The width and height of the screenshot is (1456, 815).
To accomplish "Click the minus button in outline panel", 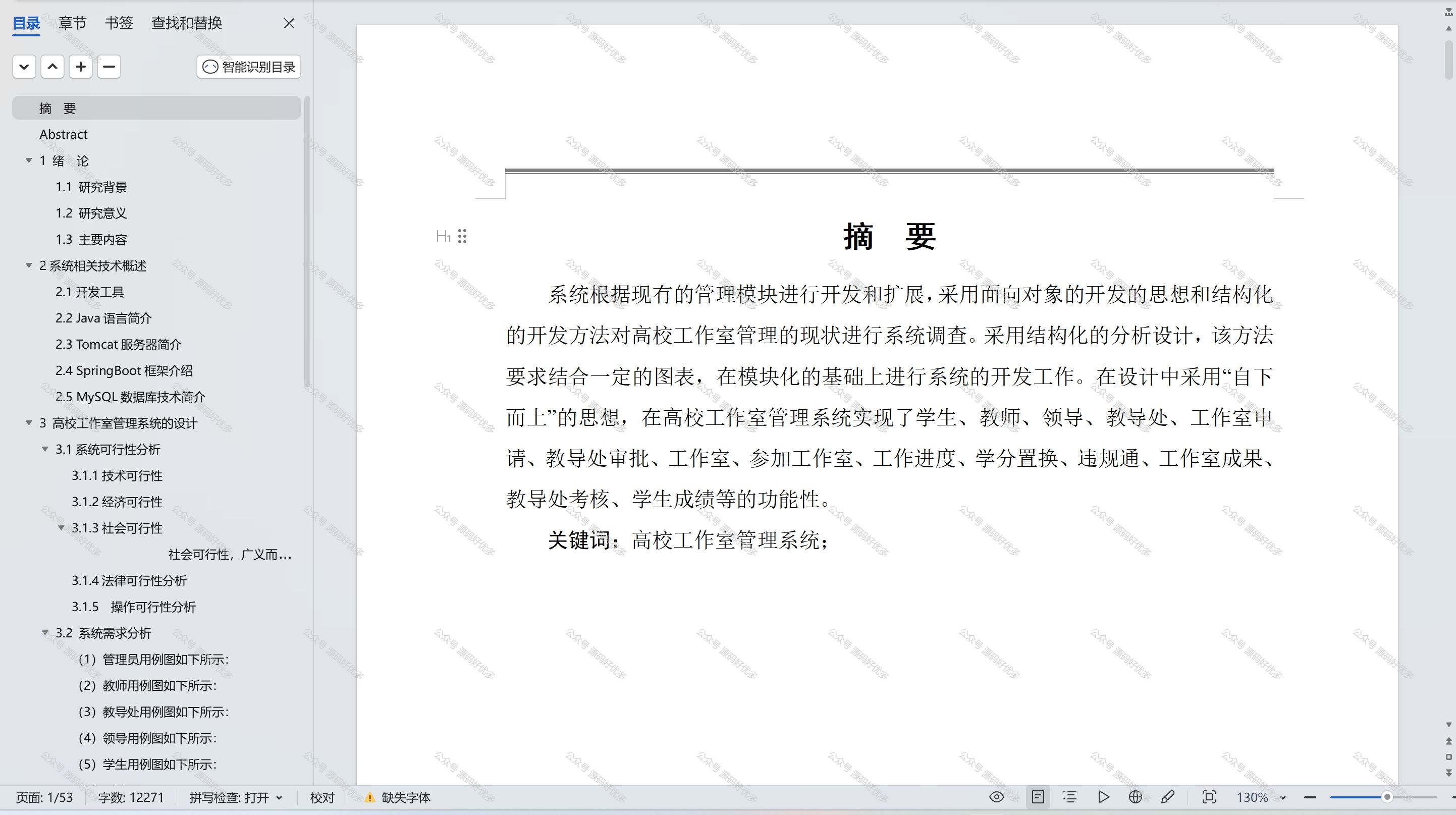I will [109, 67].
